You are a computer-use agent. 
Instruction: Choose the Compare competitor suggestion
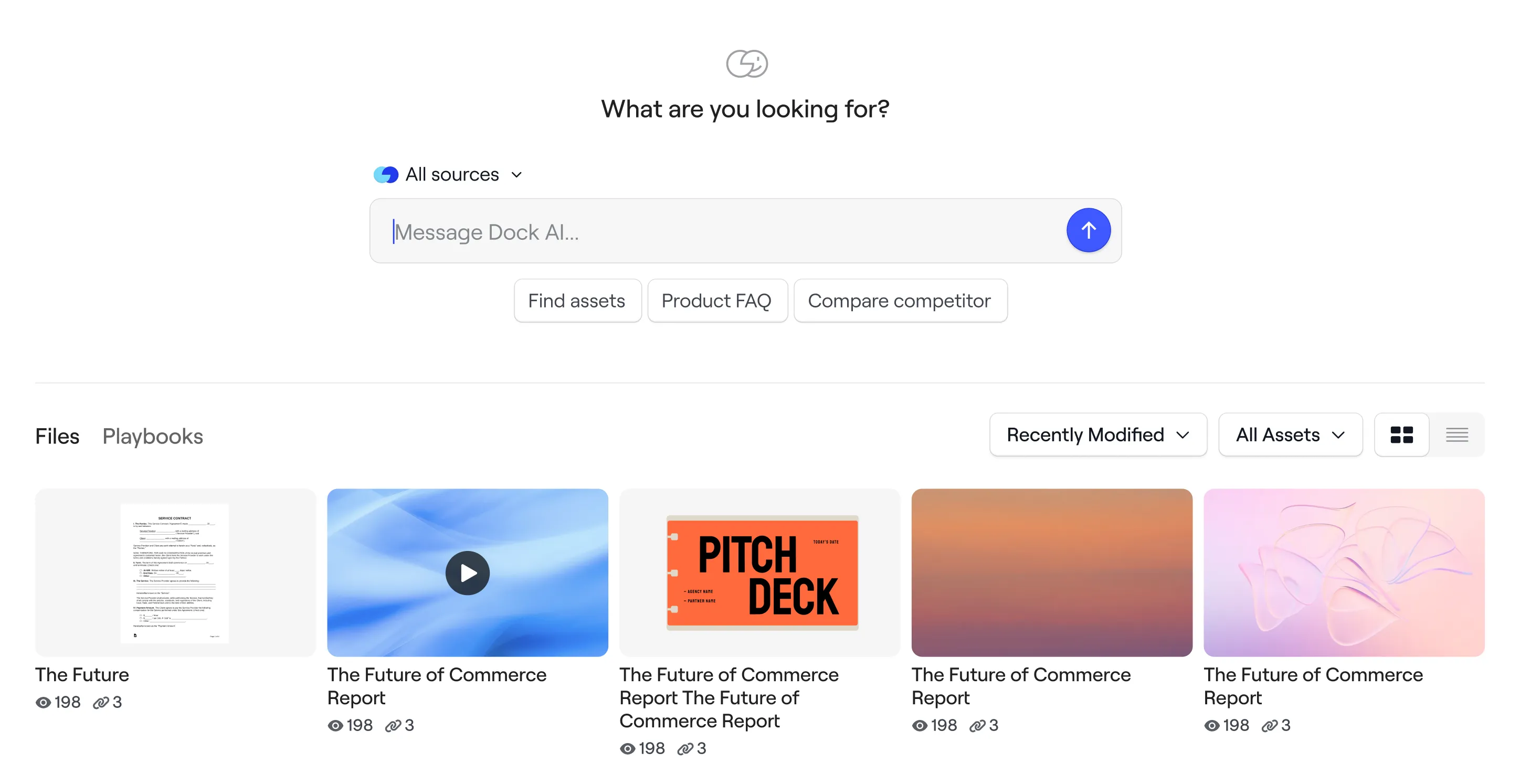click(x=900, y=301)
